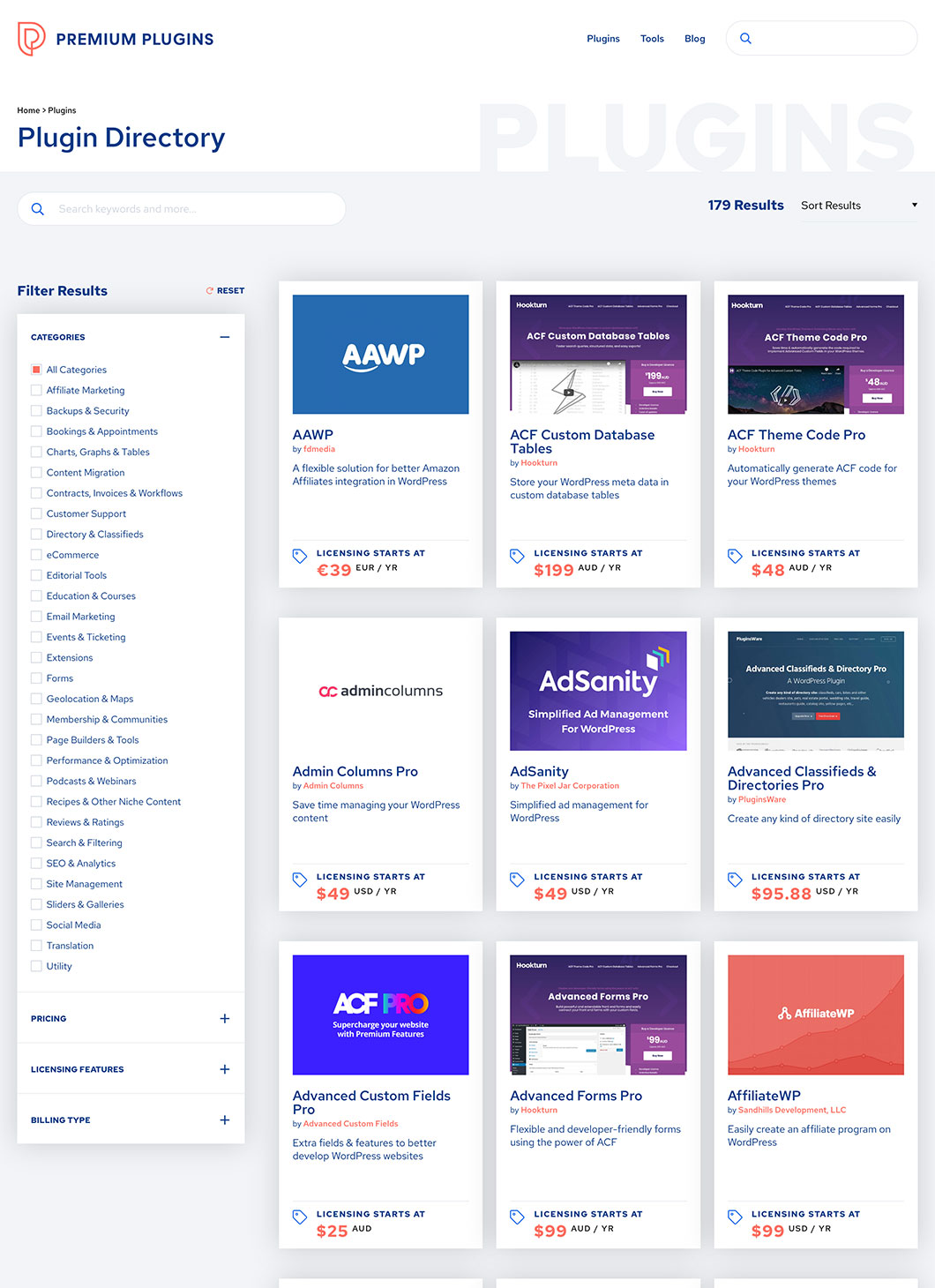Click the price tag icon on AdSanity card

pos(517,880)
